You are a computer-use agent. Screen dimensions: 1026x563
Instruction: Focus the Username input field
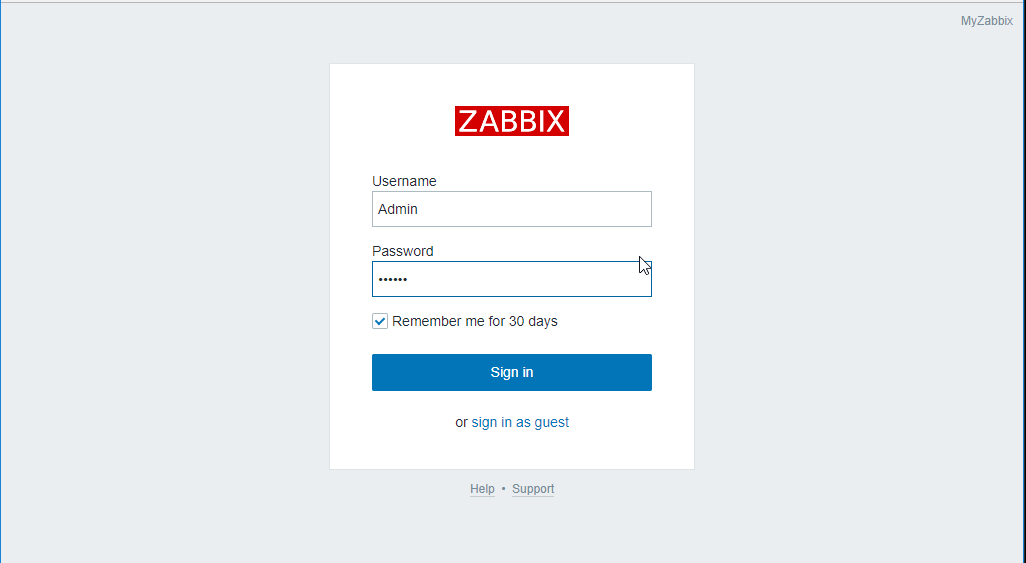pyautogui.click(x=512, y=209)
